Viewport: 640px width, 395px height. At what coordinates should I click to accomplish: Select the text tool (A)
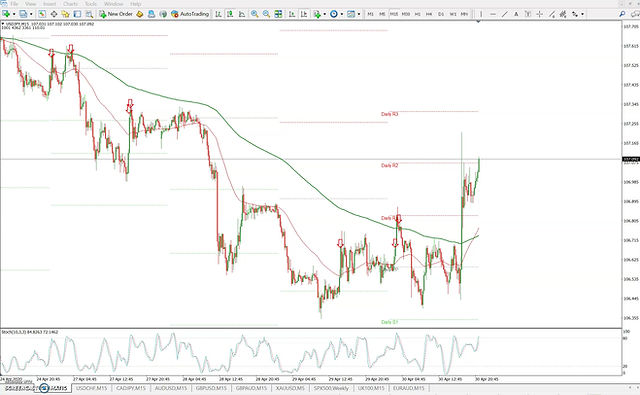516,14
